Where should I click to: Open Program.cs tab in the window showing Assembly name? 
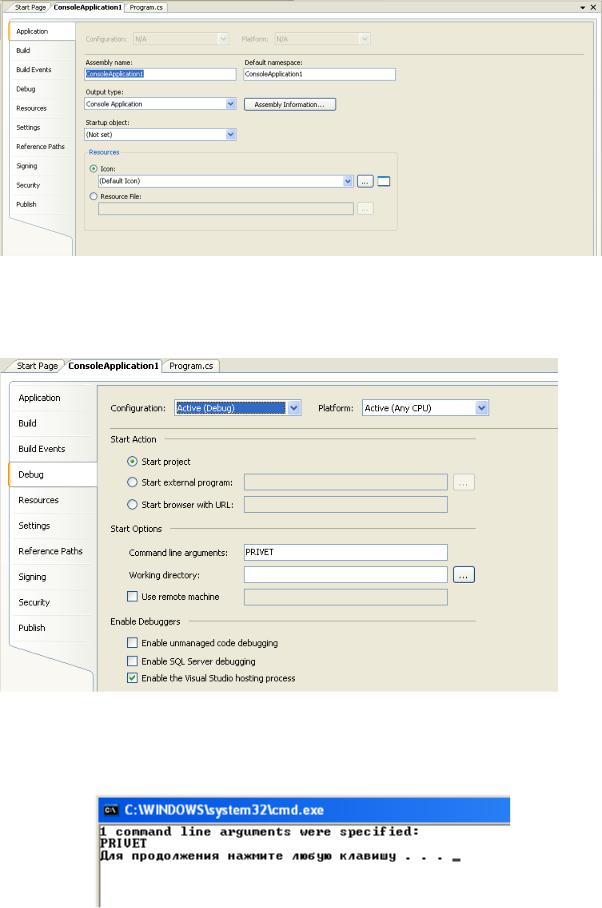point(146,8)
